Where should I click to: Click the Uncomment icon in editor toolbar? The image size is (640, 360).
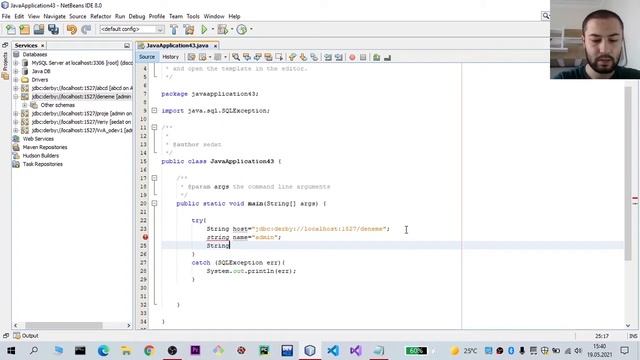pos(387,57)
